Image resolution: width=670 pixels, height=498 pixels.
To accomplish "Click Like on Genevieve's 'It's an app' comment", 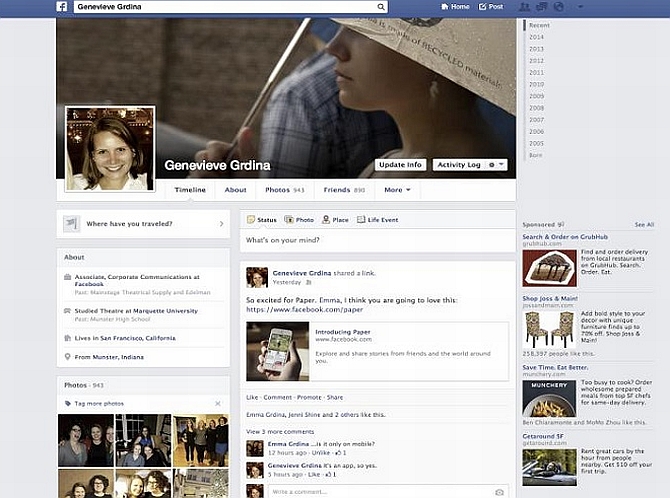I will 314,474.
